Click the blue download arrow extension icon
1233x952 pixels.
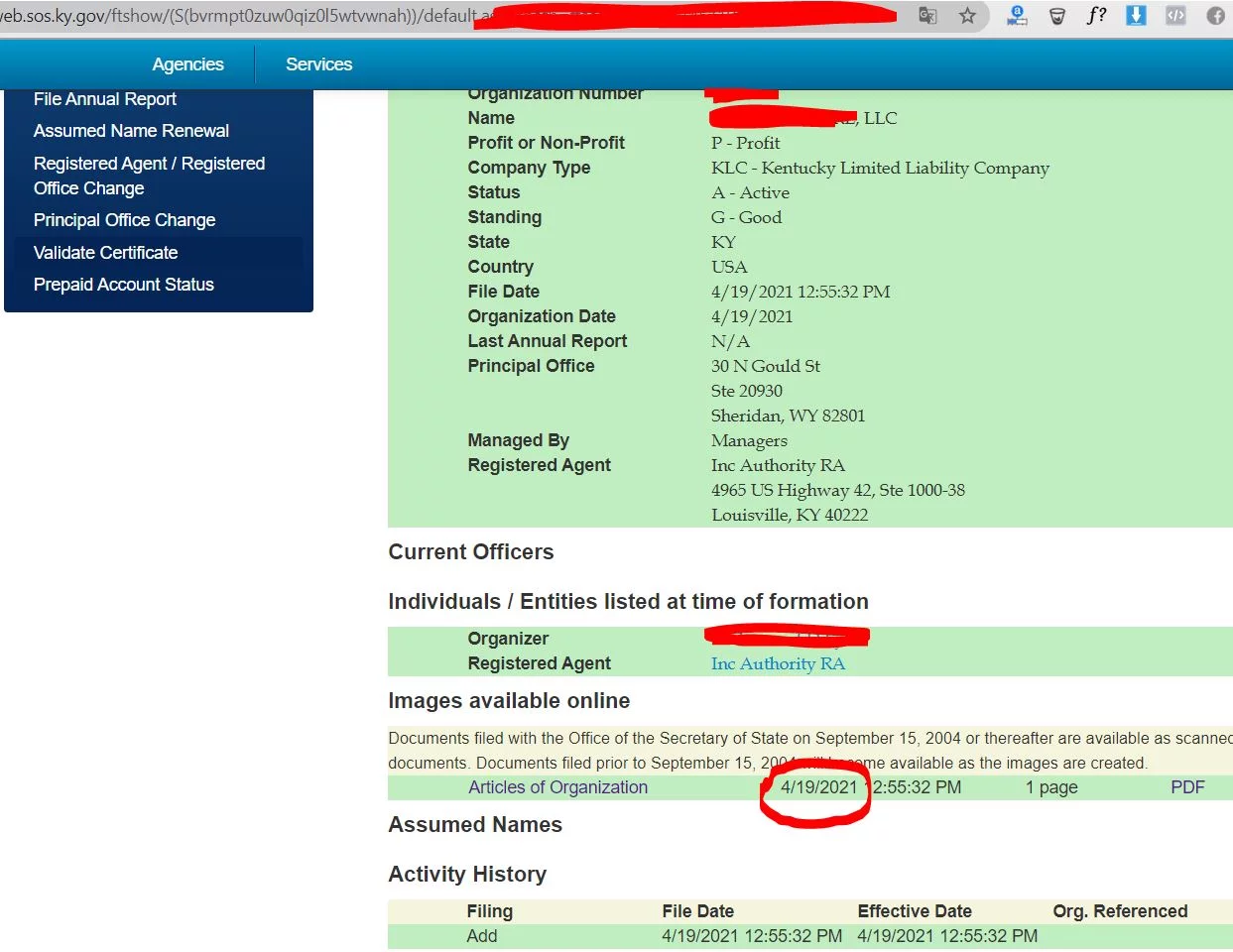tap(1136, 16)
